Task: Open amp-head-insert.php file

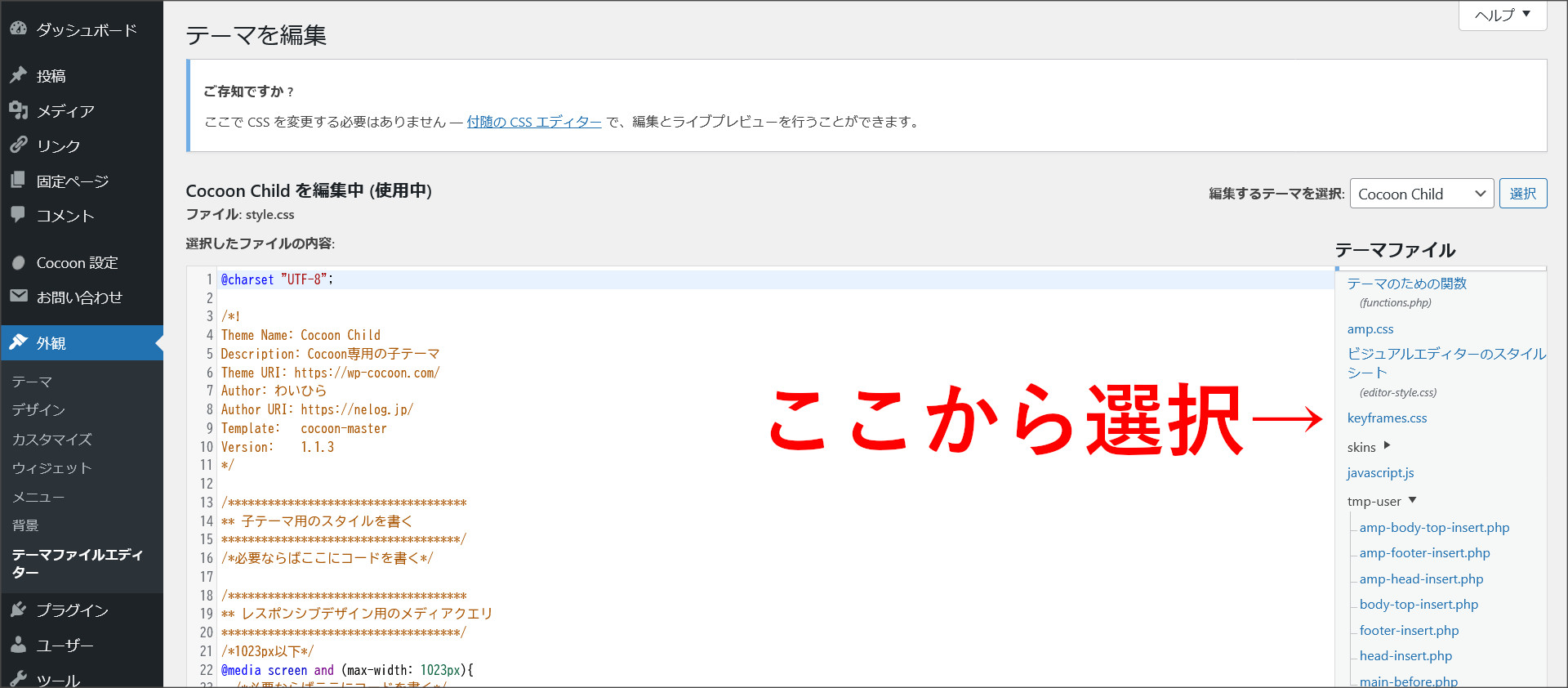Action: (x=1421, y=579)
